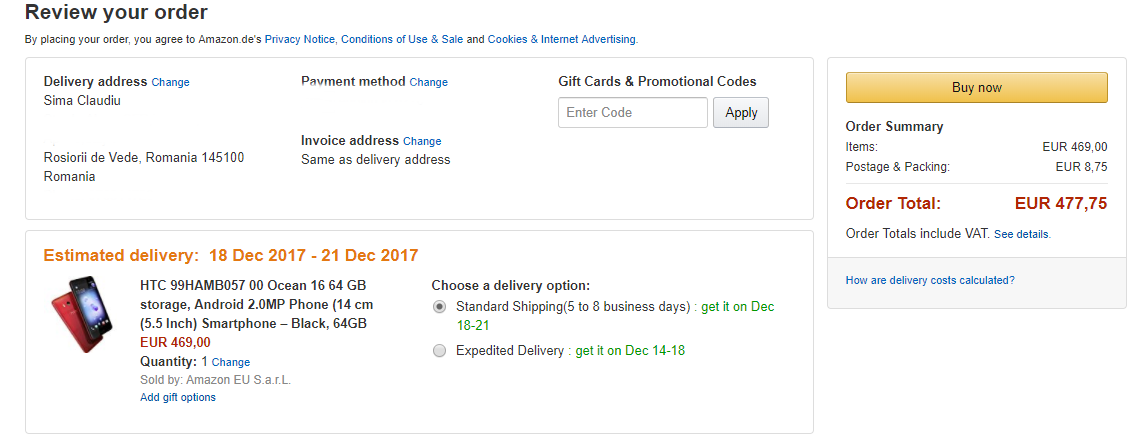Viewport: 1142px width, 445px height.
Task: Click the Buy now button
Action: pos(976,88)
